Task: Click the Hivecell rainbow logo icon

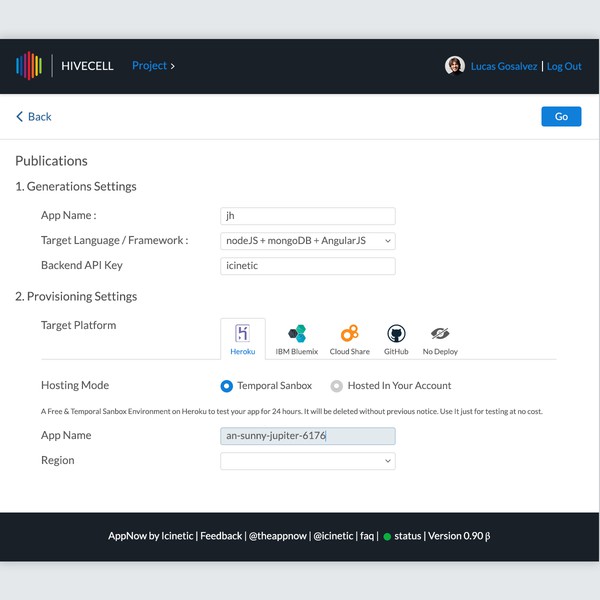Action: [x=29, y=66]
